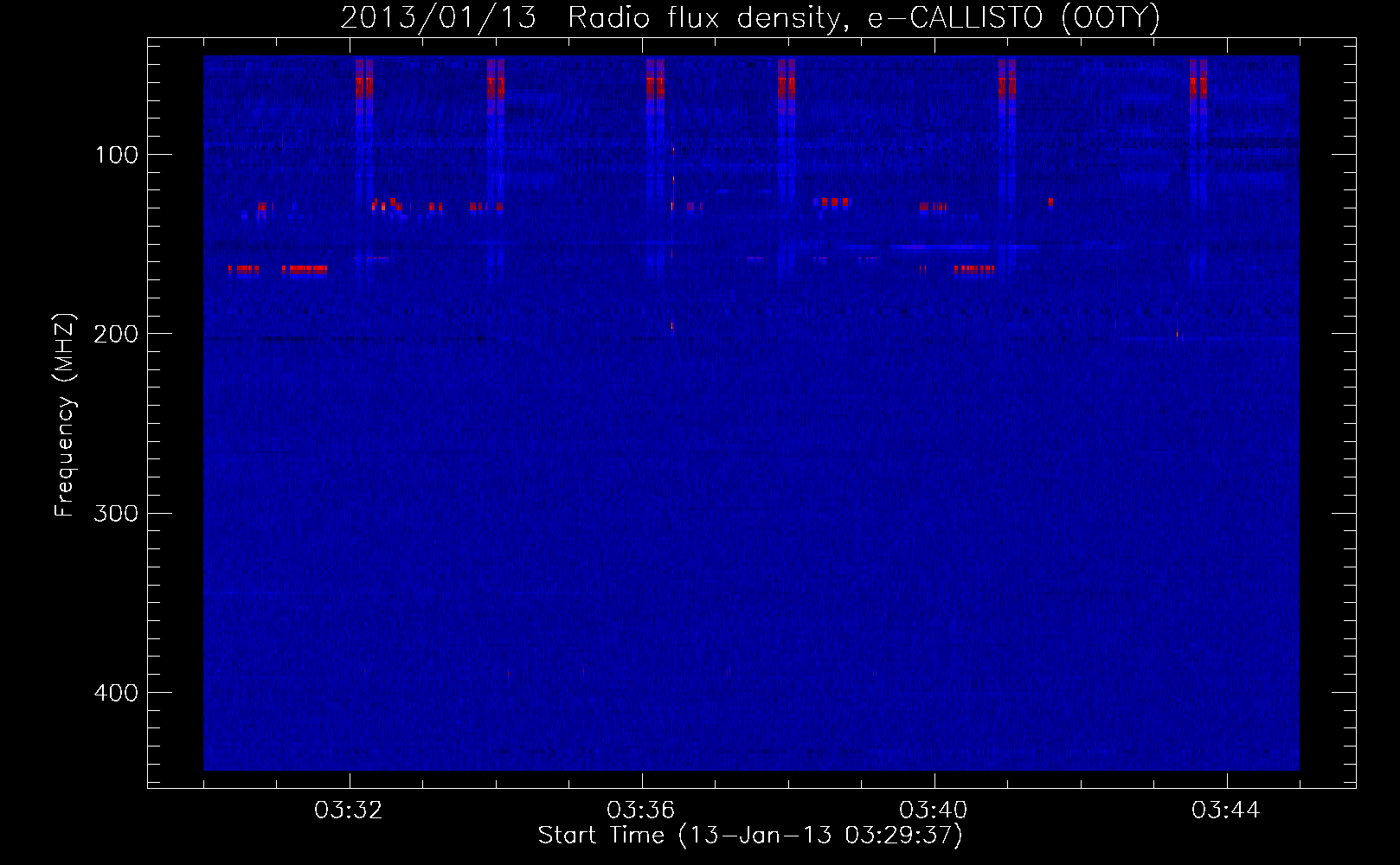Click the 400 frequency tick label
The width and height of the screenshot is (1400, 865).
point(116,693)
